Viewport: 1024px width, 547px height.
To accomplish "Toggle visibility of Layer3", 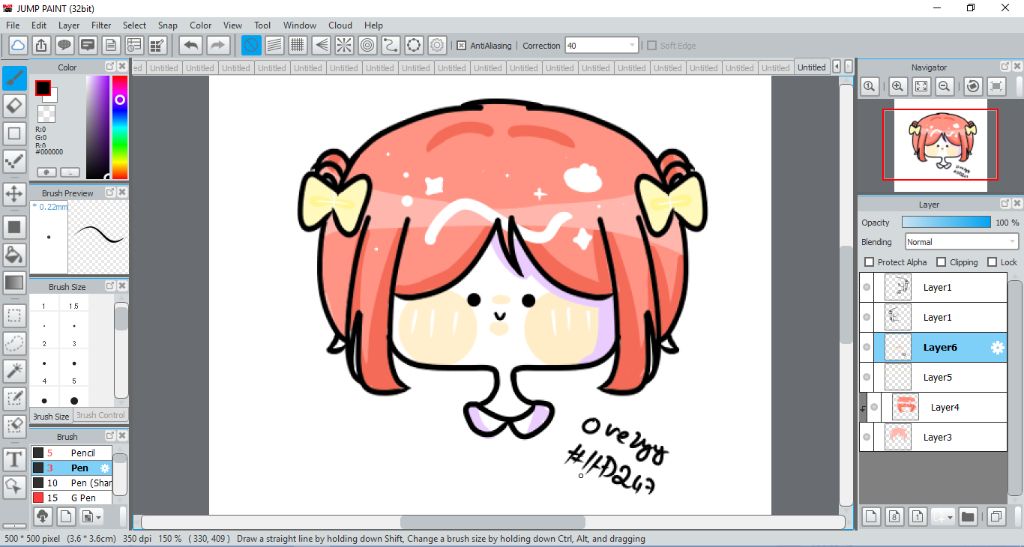I will tap(867, 437).
